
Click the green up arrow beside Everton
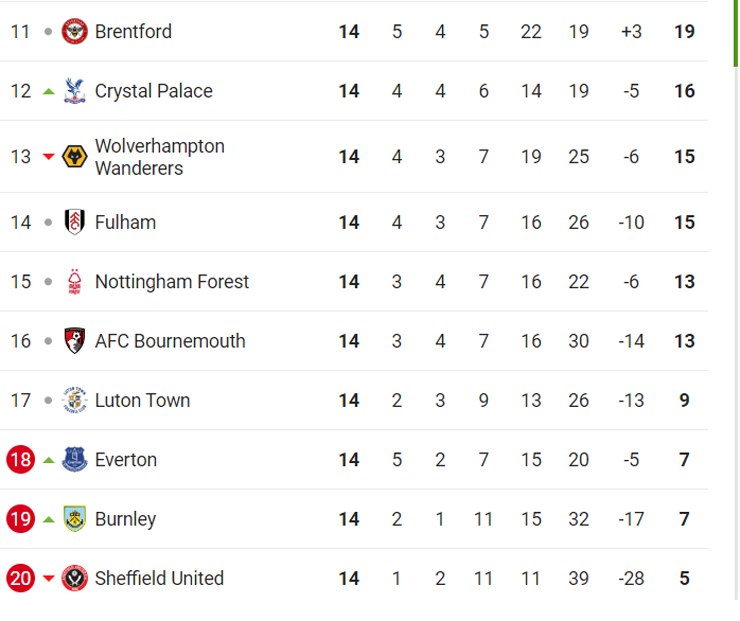pos(49,460)
